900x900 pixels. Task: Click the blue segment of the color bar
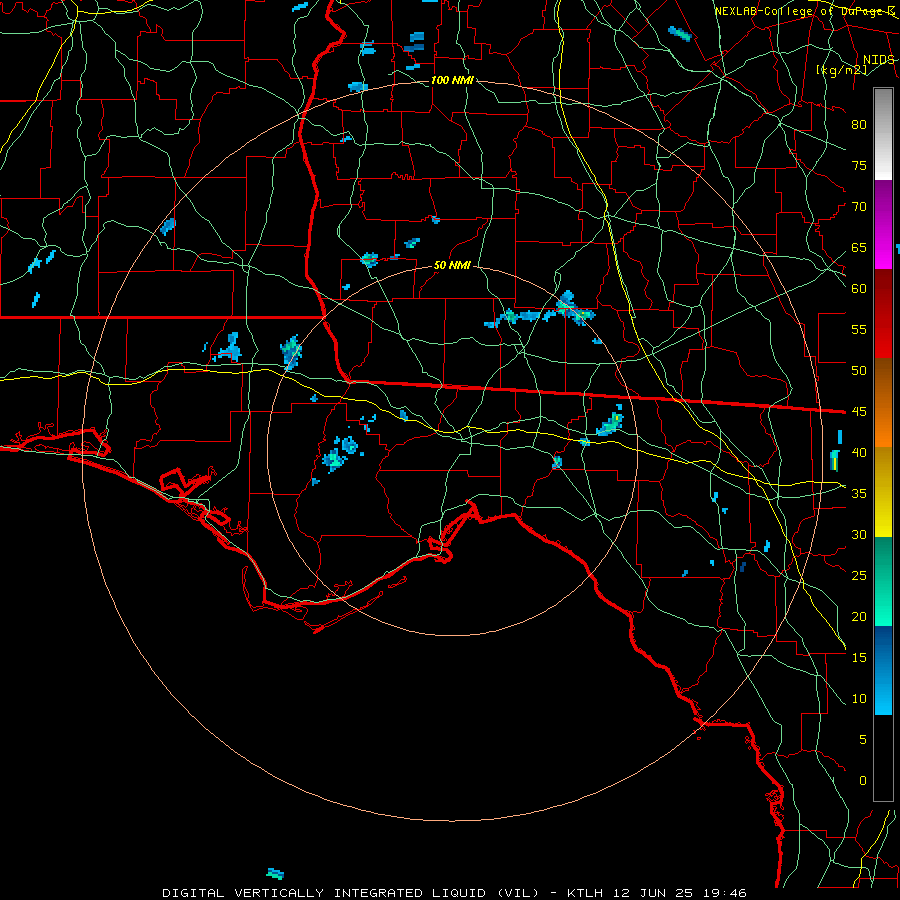tap(883, 670)
